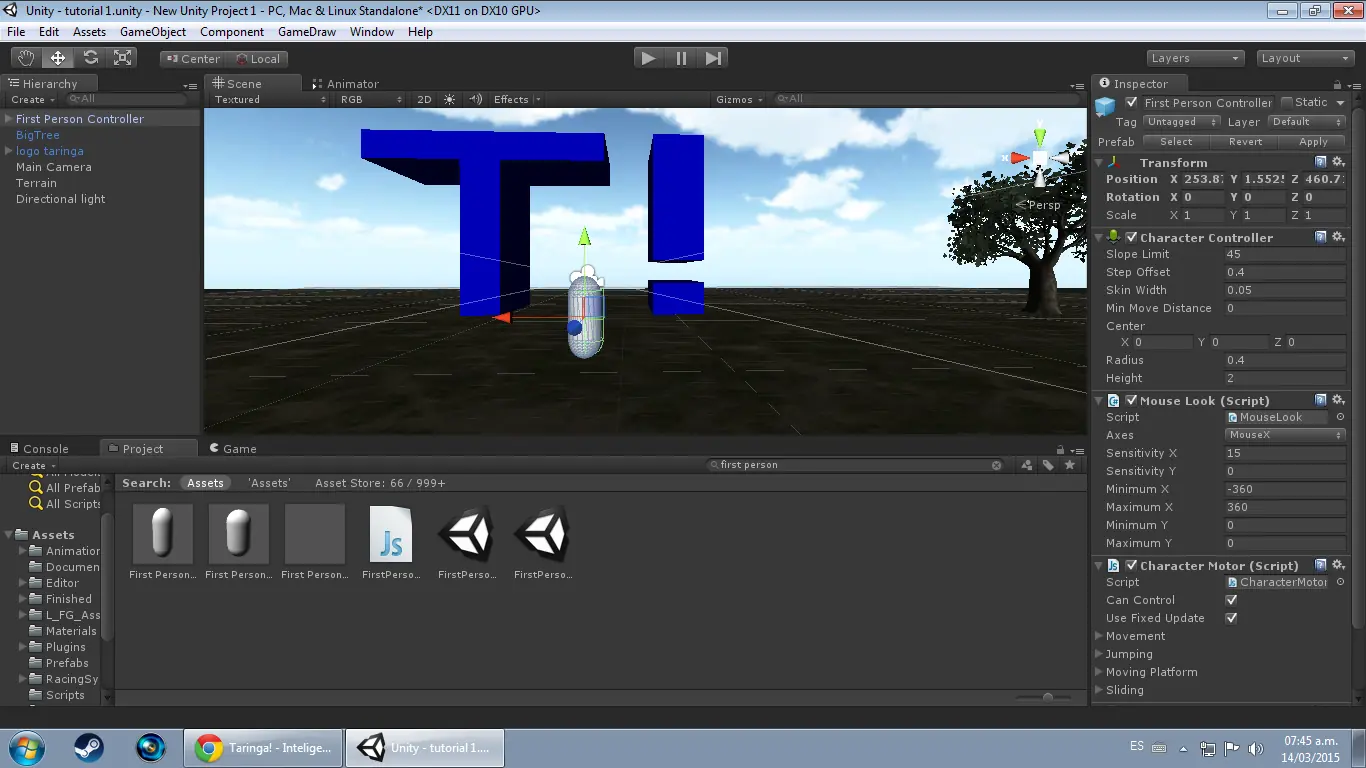Switch to the Animator tab
The width and height of the screenshot is (1366, 768).
click(x=345, y=84)
